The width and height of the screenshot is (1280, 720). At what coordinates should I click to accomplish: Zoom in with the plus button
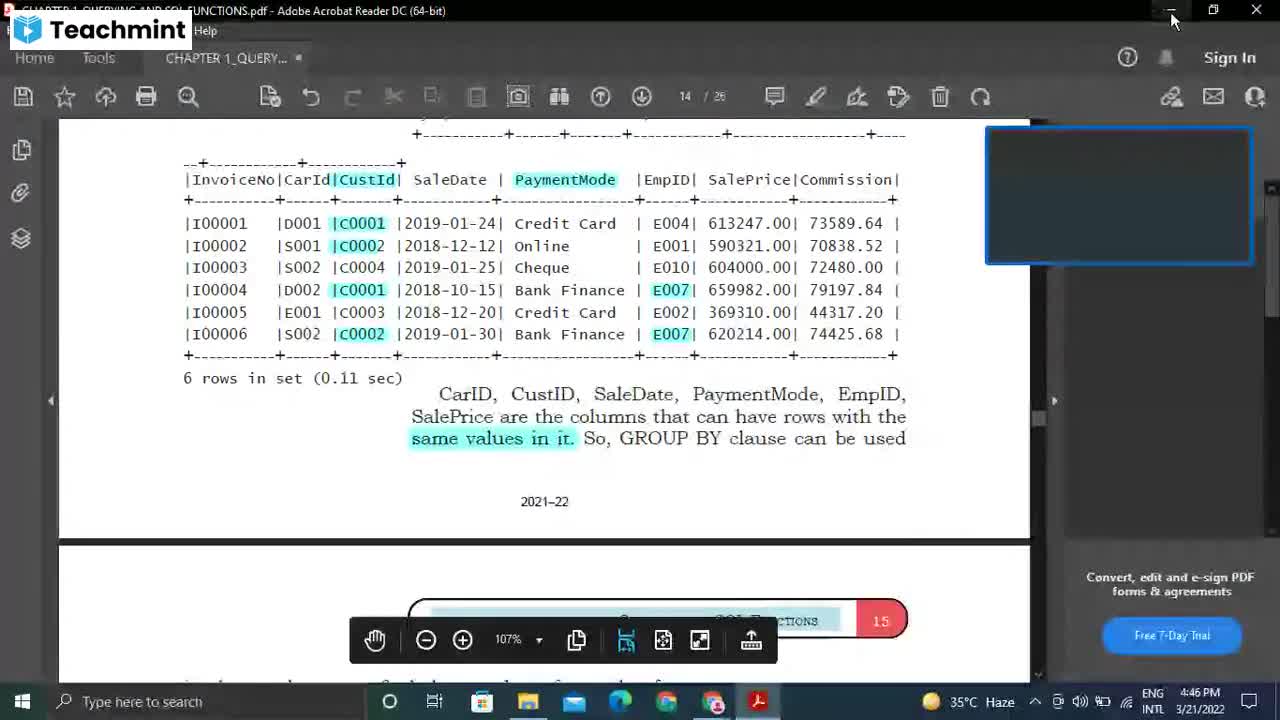462,640
